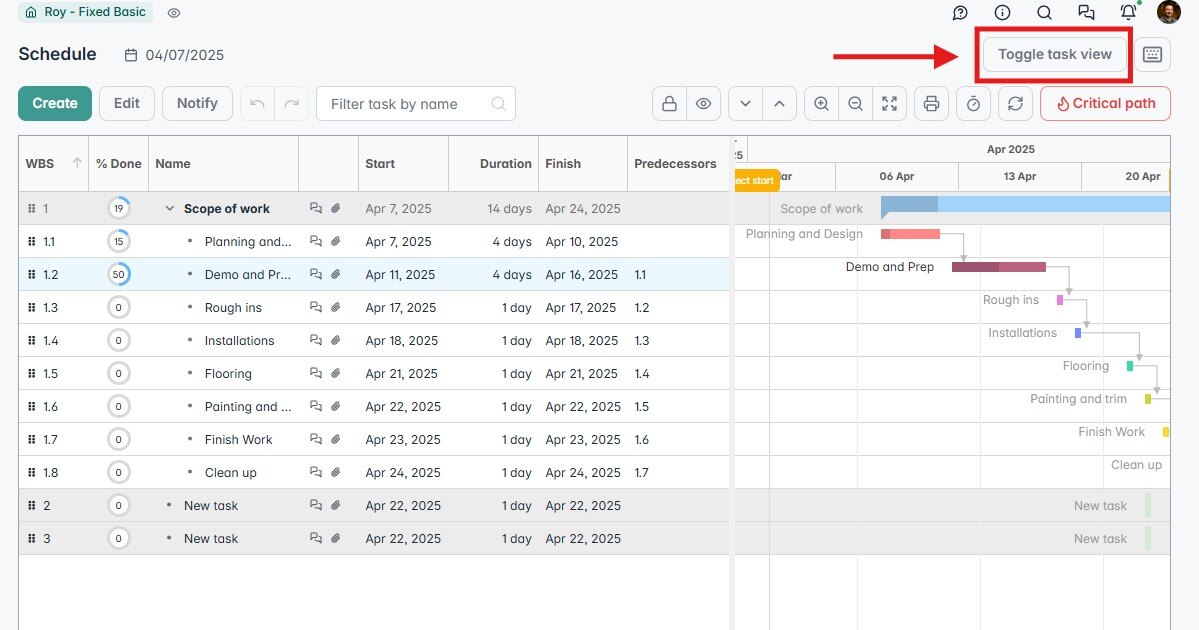The width and height of the screenshot is (1199, 630).
Task: Select the zoom in magnifier
Action: [821, 103]
